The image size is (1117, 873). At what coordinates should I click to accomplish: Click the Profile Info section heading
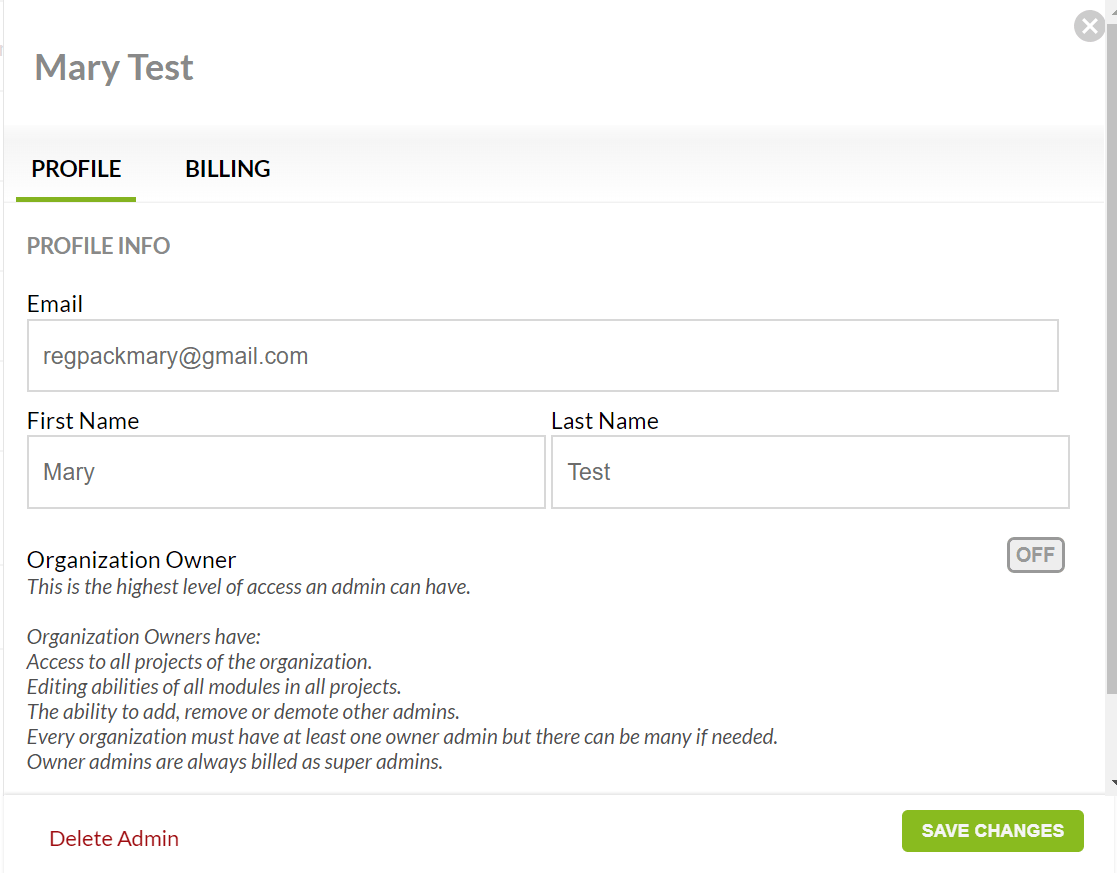(x=98, y=246)
